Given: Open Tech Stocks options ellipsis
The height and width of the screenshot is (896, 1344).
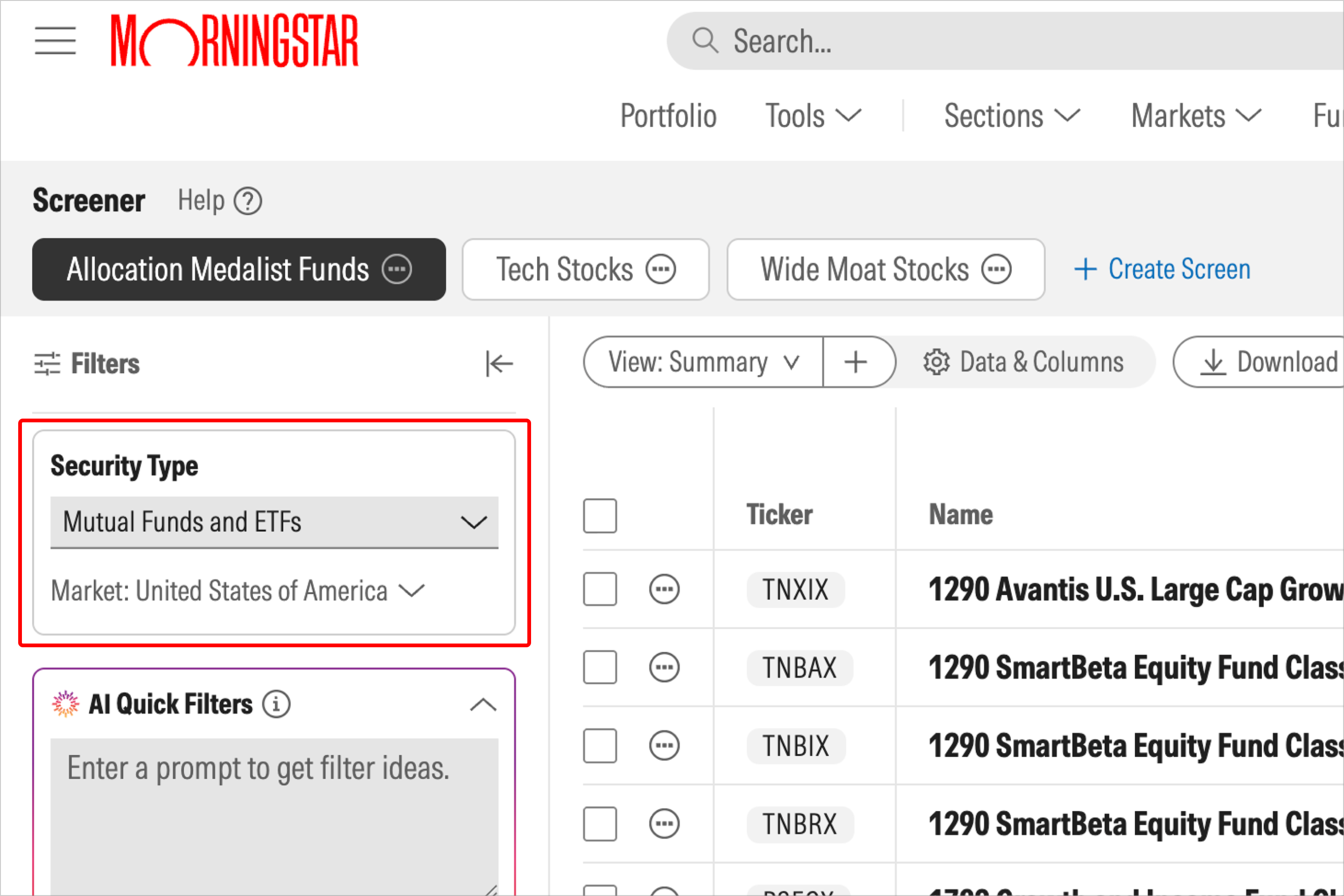Looking at the screenshot, I should (x=661, y=269).
